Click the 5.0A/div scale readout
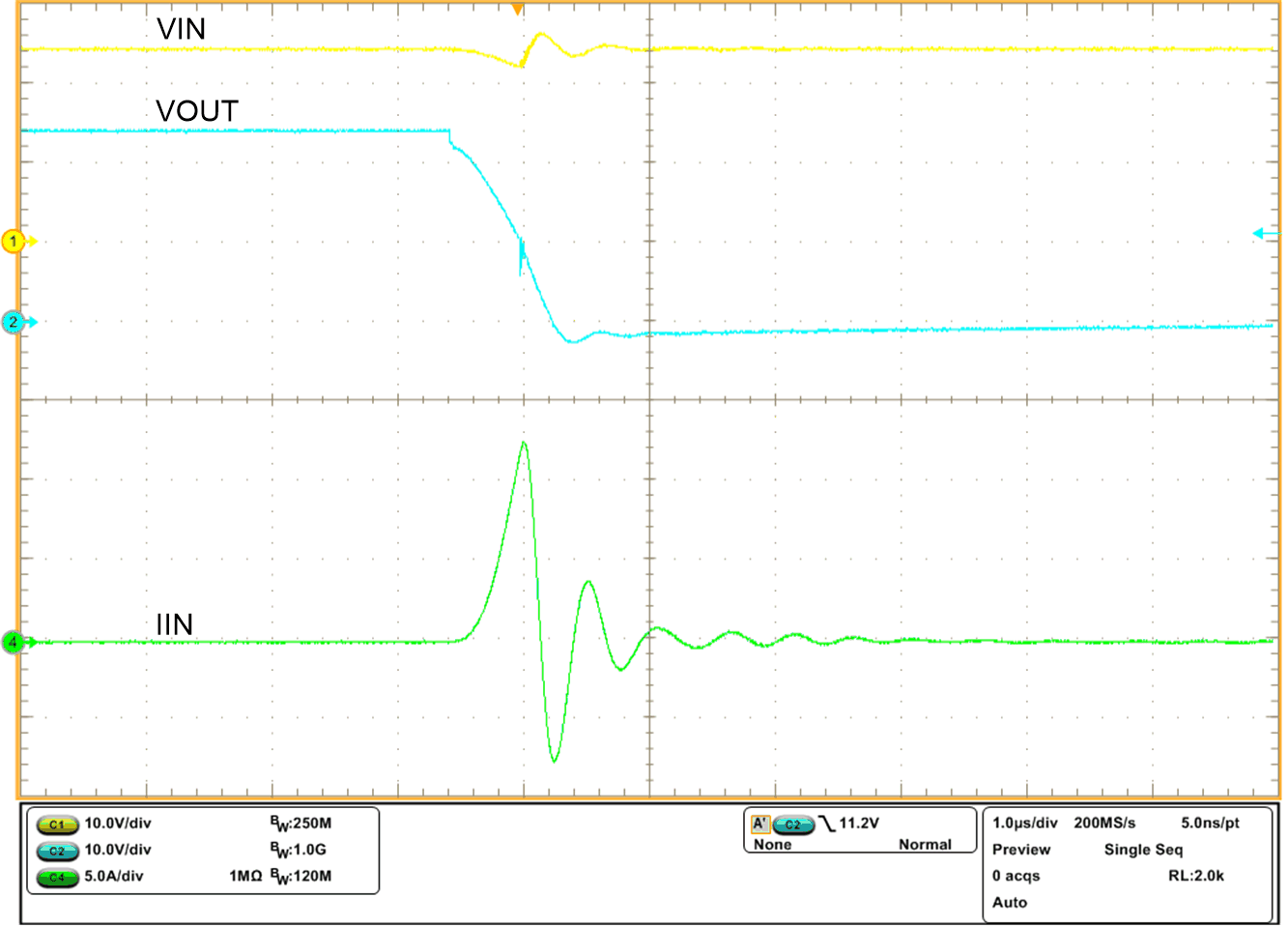The width and height of the screenshot is (1288, 926). (114, 876)
